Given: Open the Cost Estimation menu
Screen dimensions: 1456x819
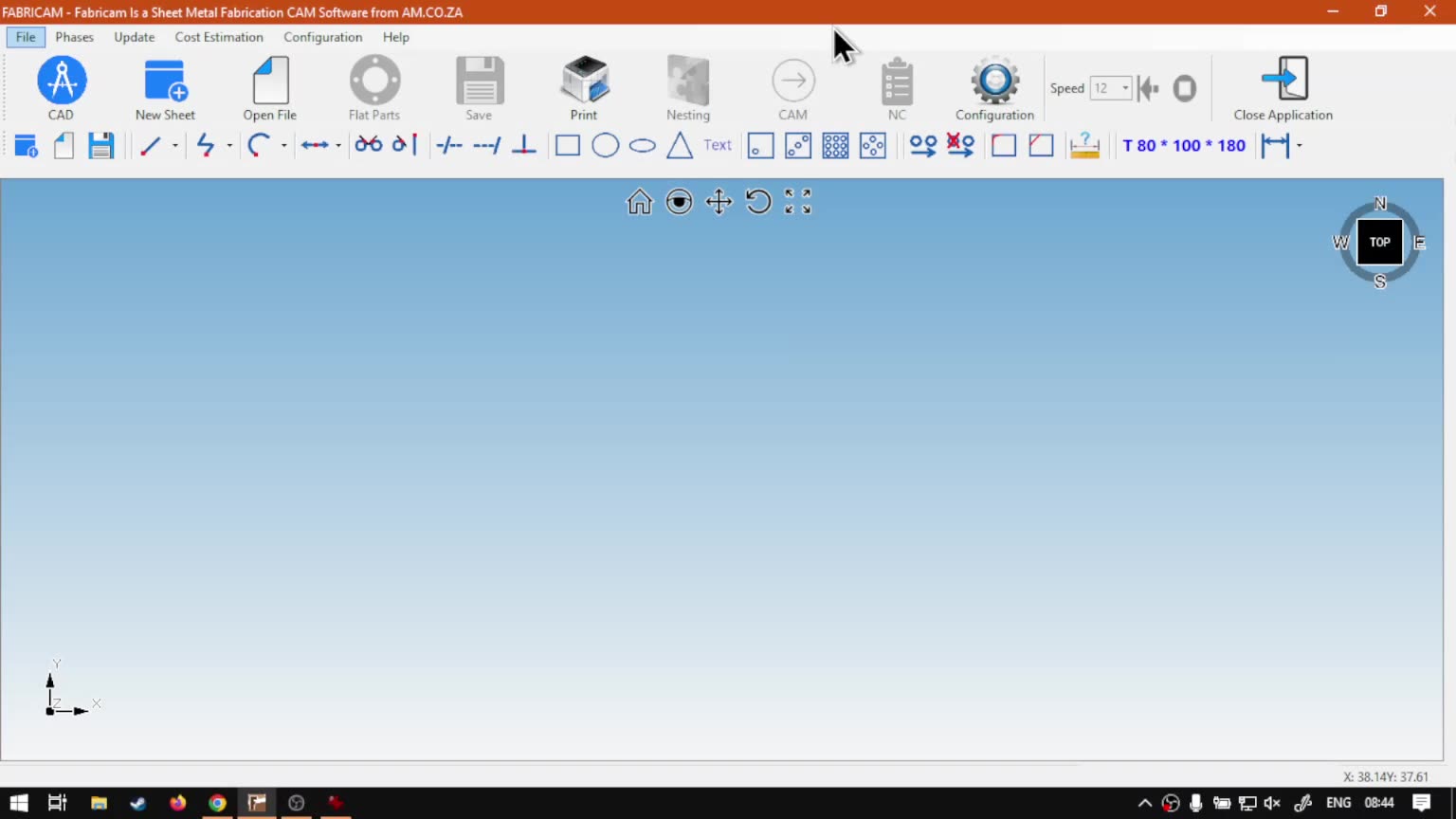Looking at the screenshot, I should click(219, 37).
